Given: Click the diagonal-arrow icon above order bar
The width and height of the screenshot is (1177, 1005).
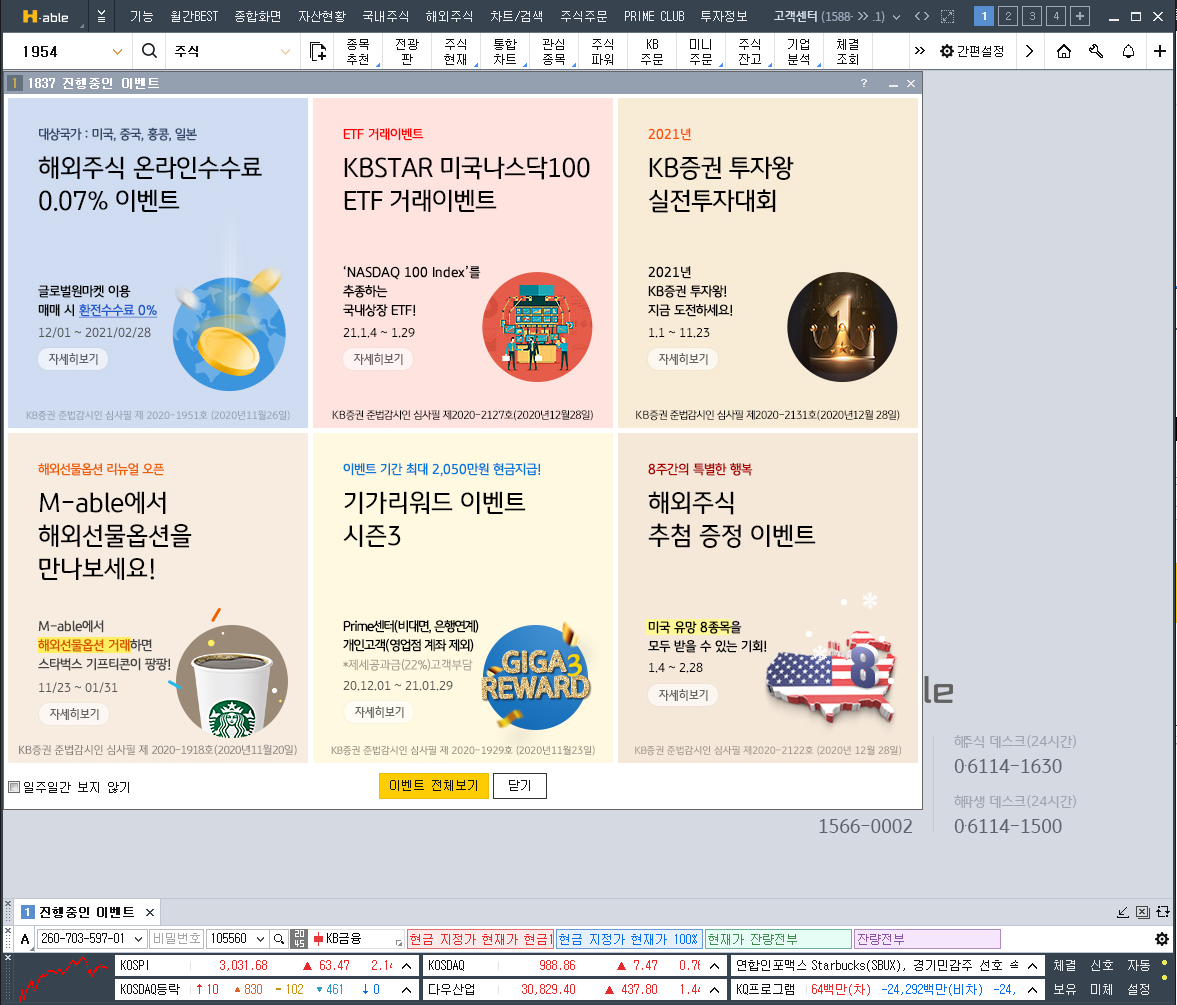Looking at the screenshot, I should pyautogui.click(x=1123, y=912).
